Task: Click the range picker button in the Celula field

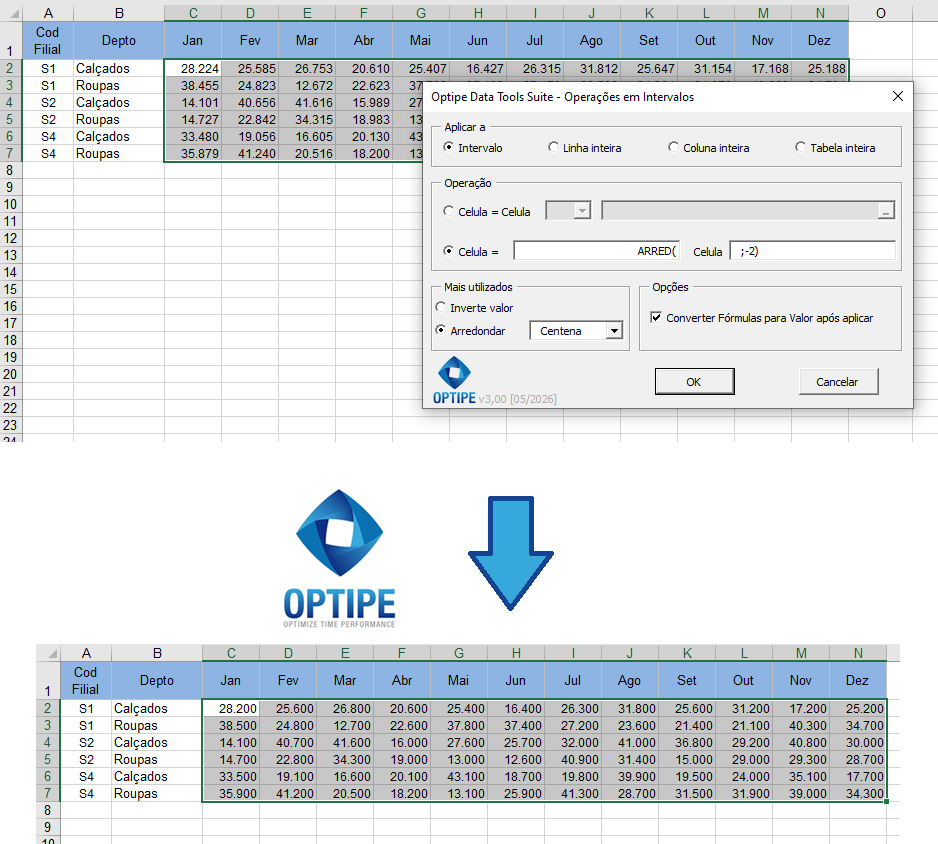Action: (886, 211)
